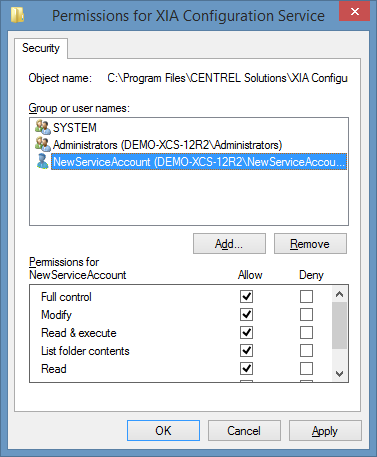This screenshot has width=377, height=457.
Task: Toggle Allow for the Read permission
Action: (x=246, y=368)
